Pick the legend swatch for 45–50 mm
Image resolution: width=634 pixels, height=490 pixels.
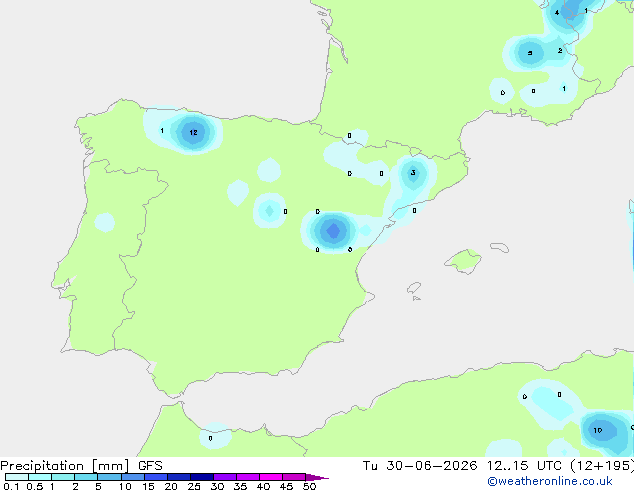click(x=294, y=477)
